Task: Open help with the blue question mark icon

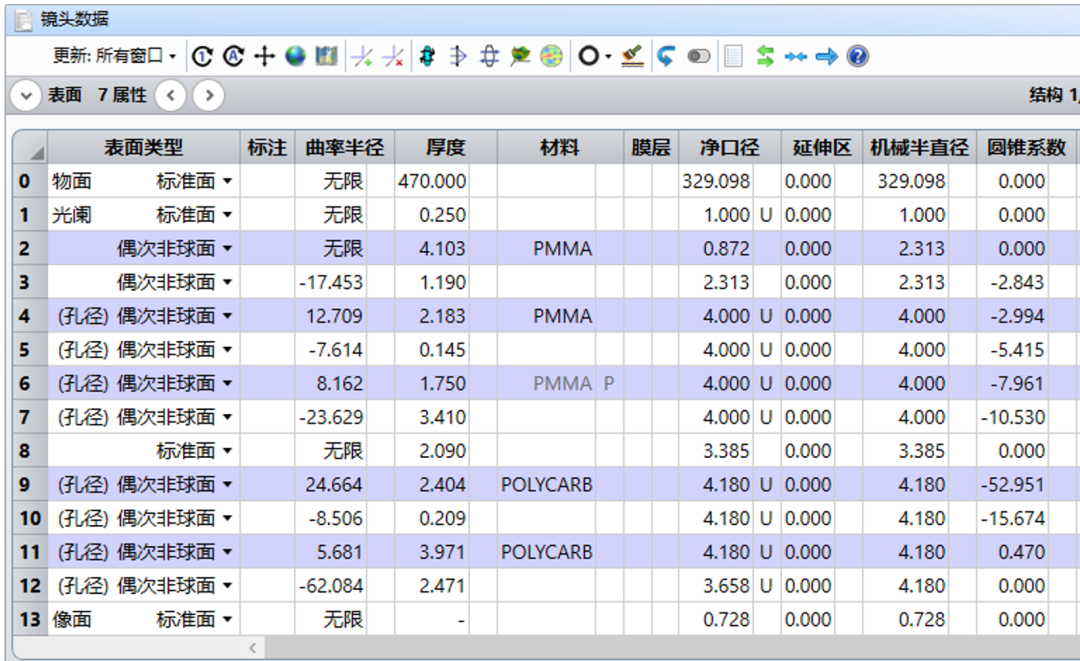Action: pyautogui.click(x=858, y=56)
